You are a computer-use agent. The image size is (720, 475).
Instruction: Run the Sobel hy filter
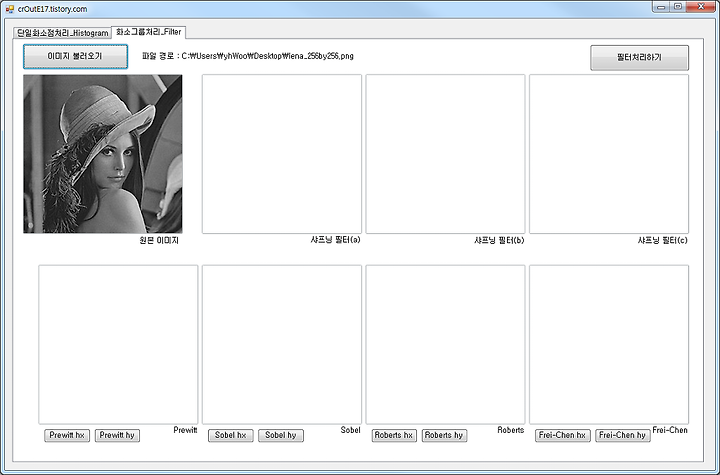(x=281, y=435)
